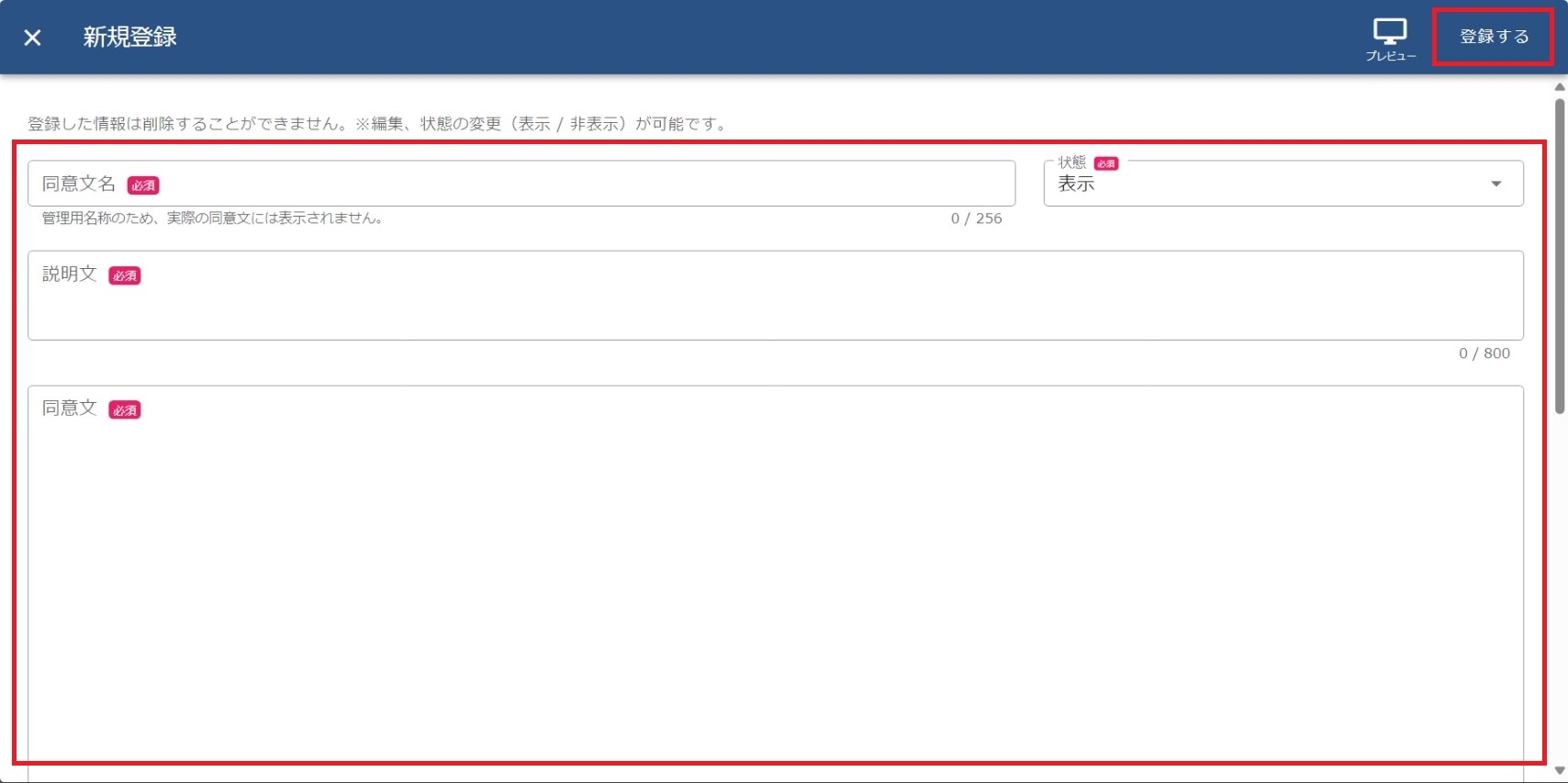Open the 状態 dropdown showing 表示
Image resolution: width=1568 pixels, height=783 pixels.
click(1267, 184)
